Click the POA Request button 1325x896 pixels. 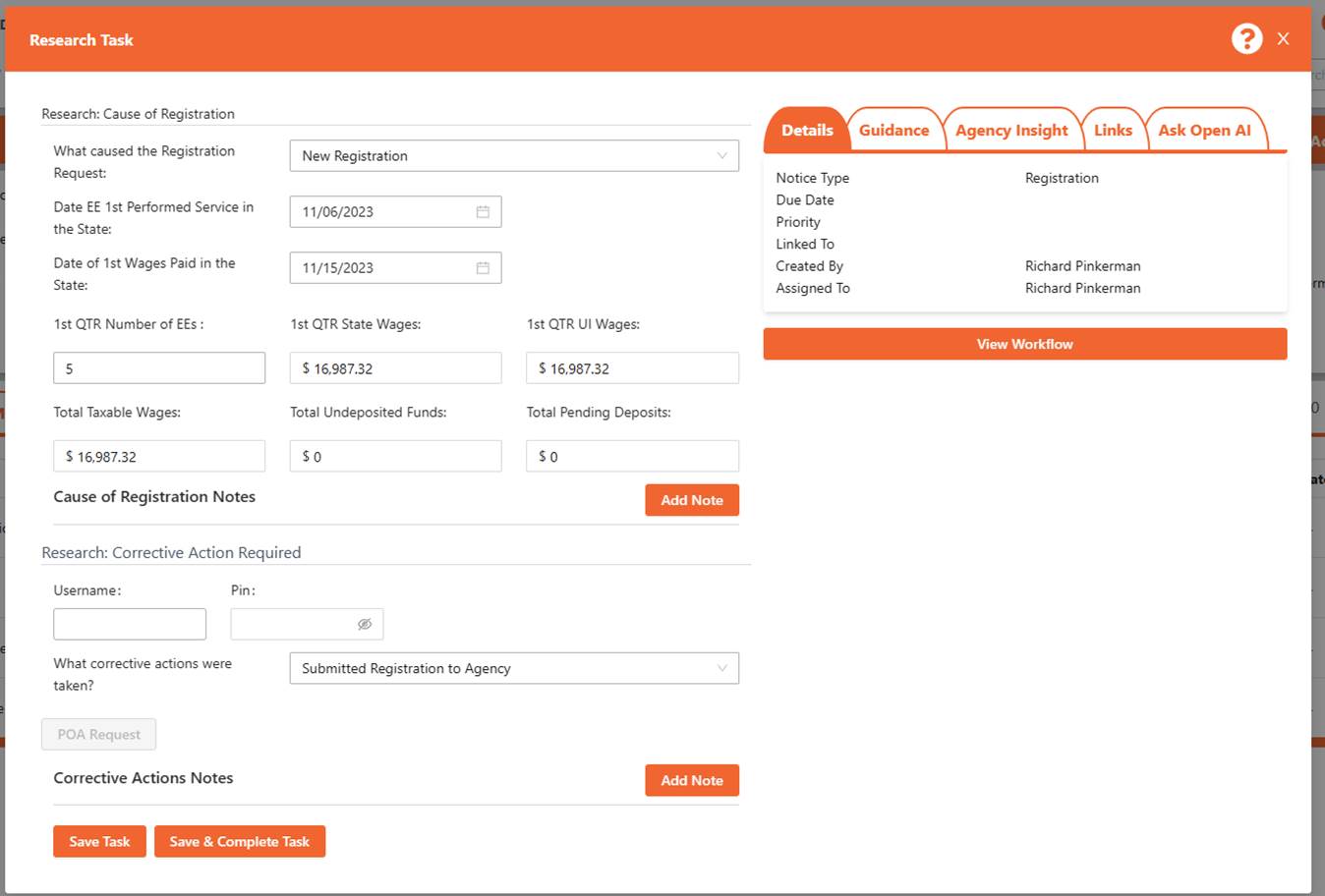pos(98,734)
